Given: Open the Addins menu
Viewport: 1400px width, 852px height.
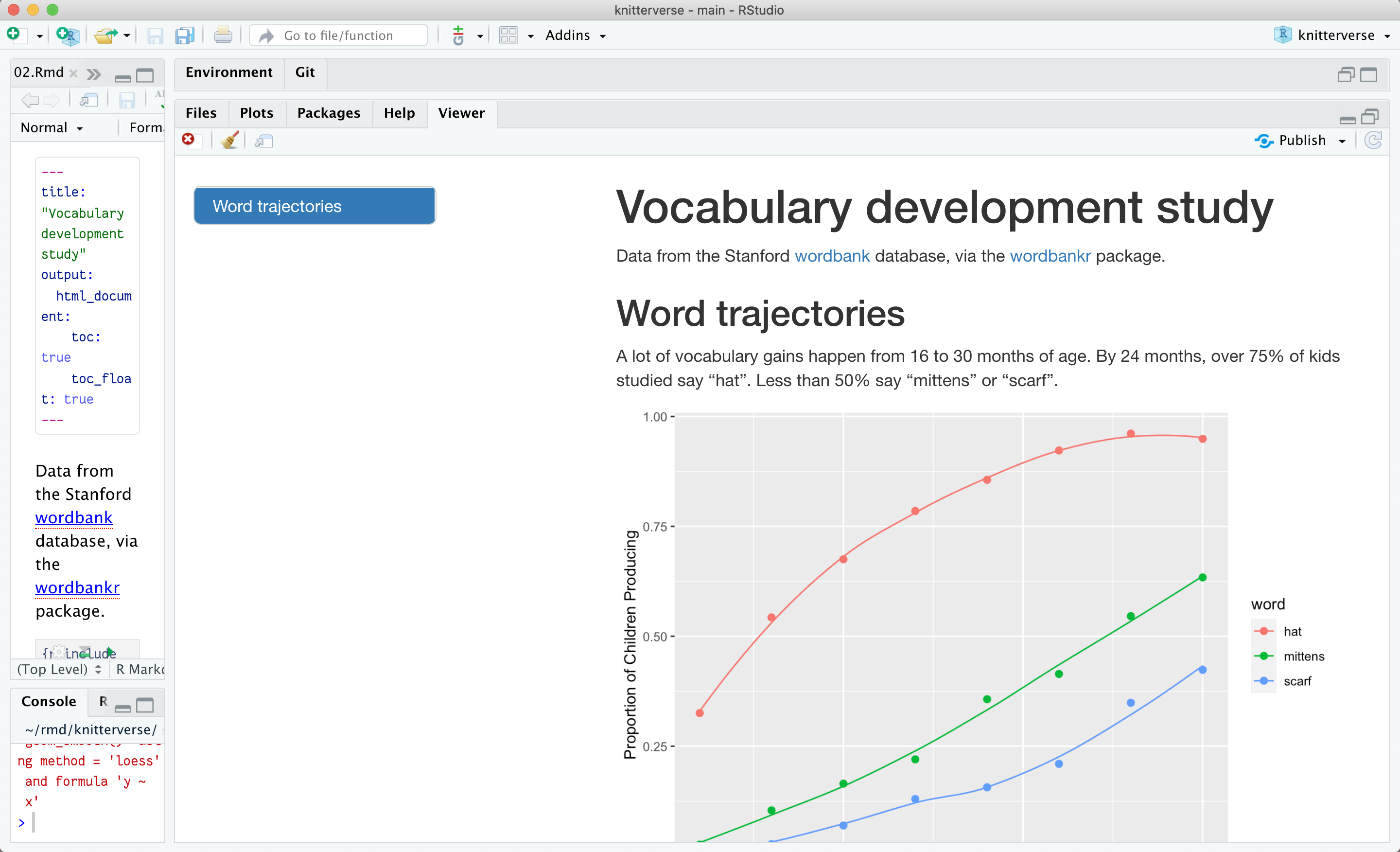Looking at the screenshot, I should tap(575, 35).
